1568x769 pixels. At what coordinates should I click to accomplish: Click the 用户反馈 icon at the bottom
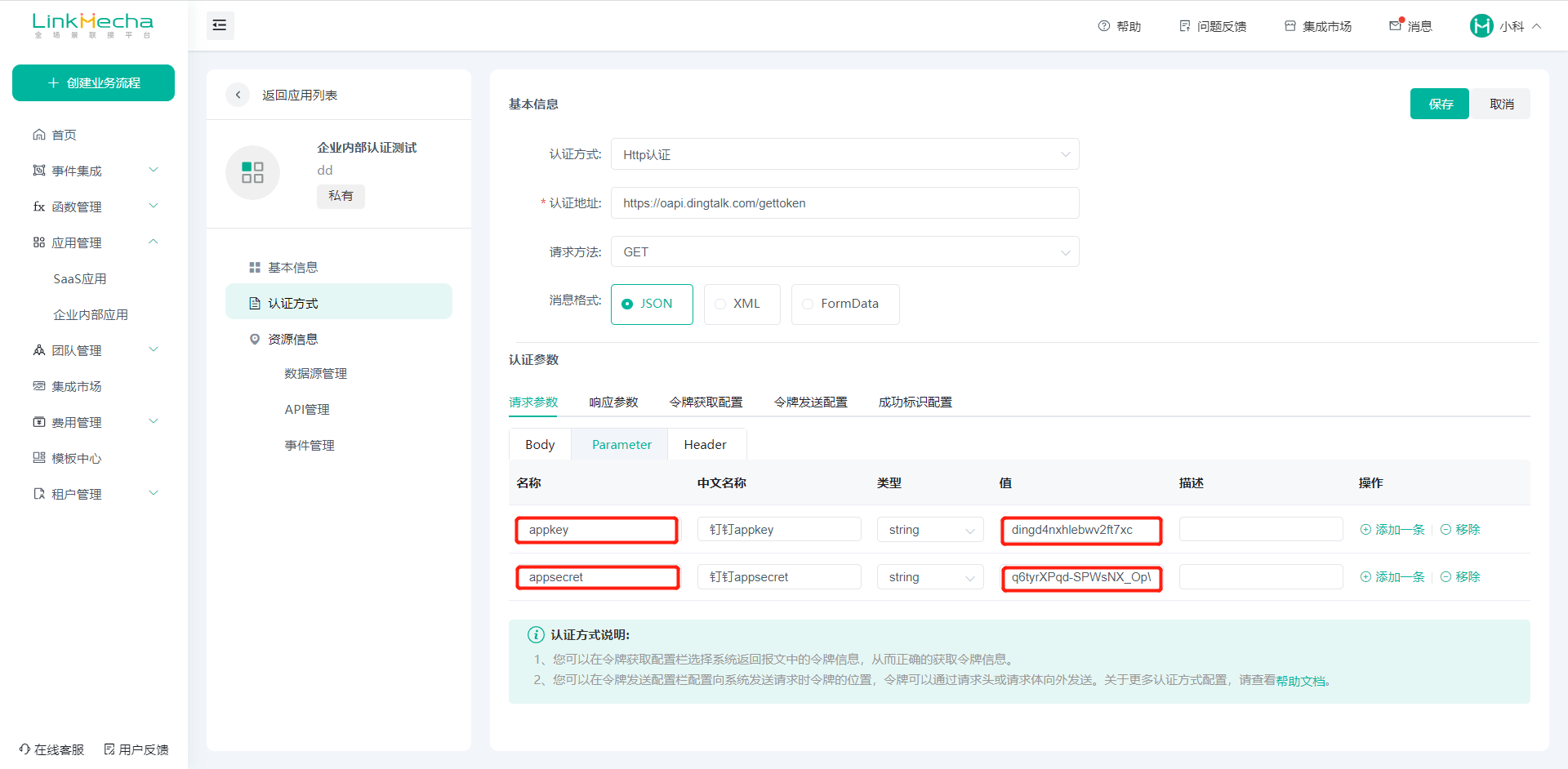[x=109, y=749]
